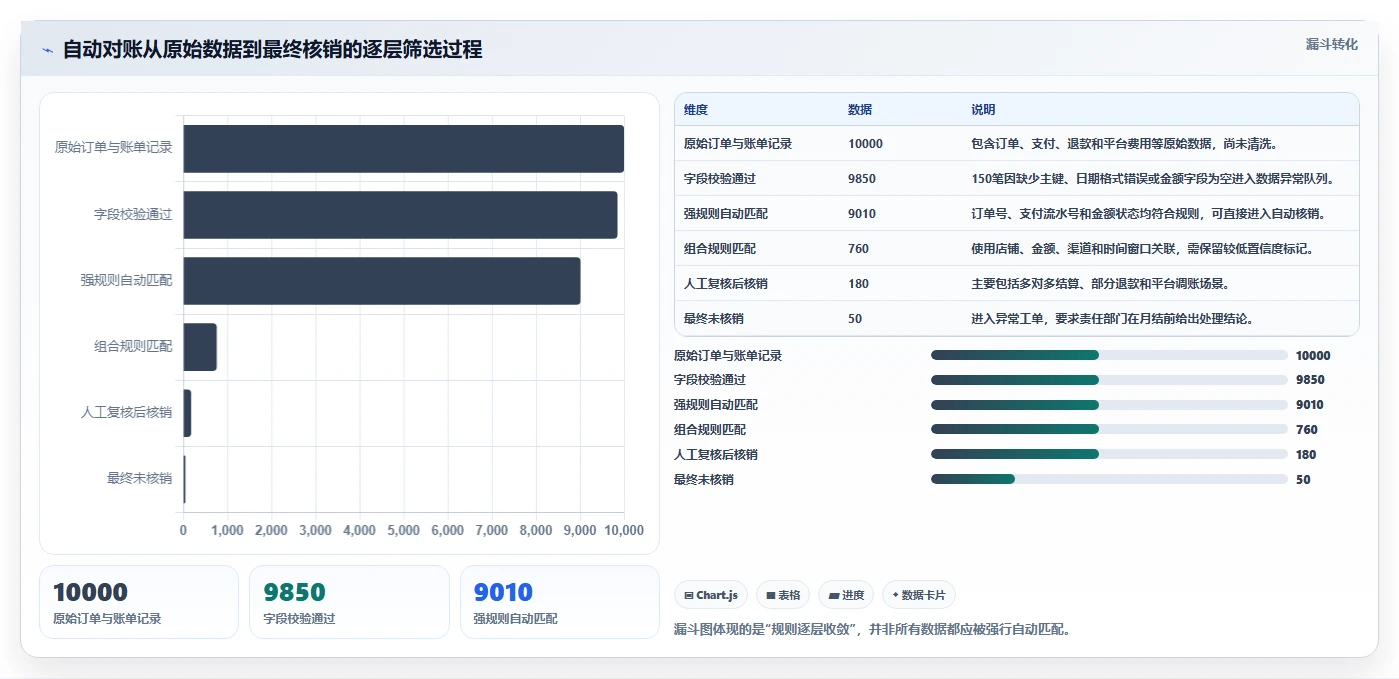Click the 组合规则匹配 chart bar
This screenshot has width=1399, height=679.
200,347
